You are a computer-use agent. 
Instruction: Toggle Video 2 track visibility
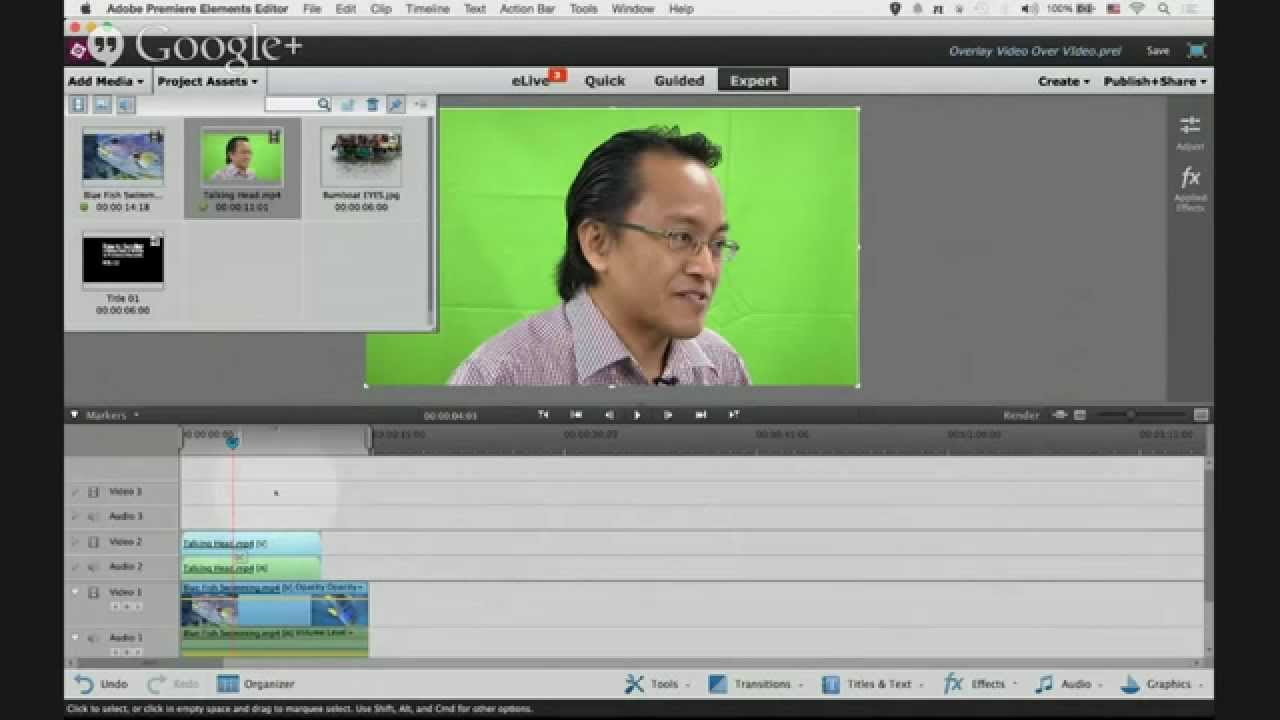(93, 542)
